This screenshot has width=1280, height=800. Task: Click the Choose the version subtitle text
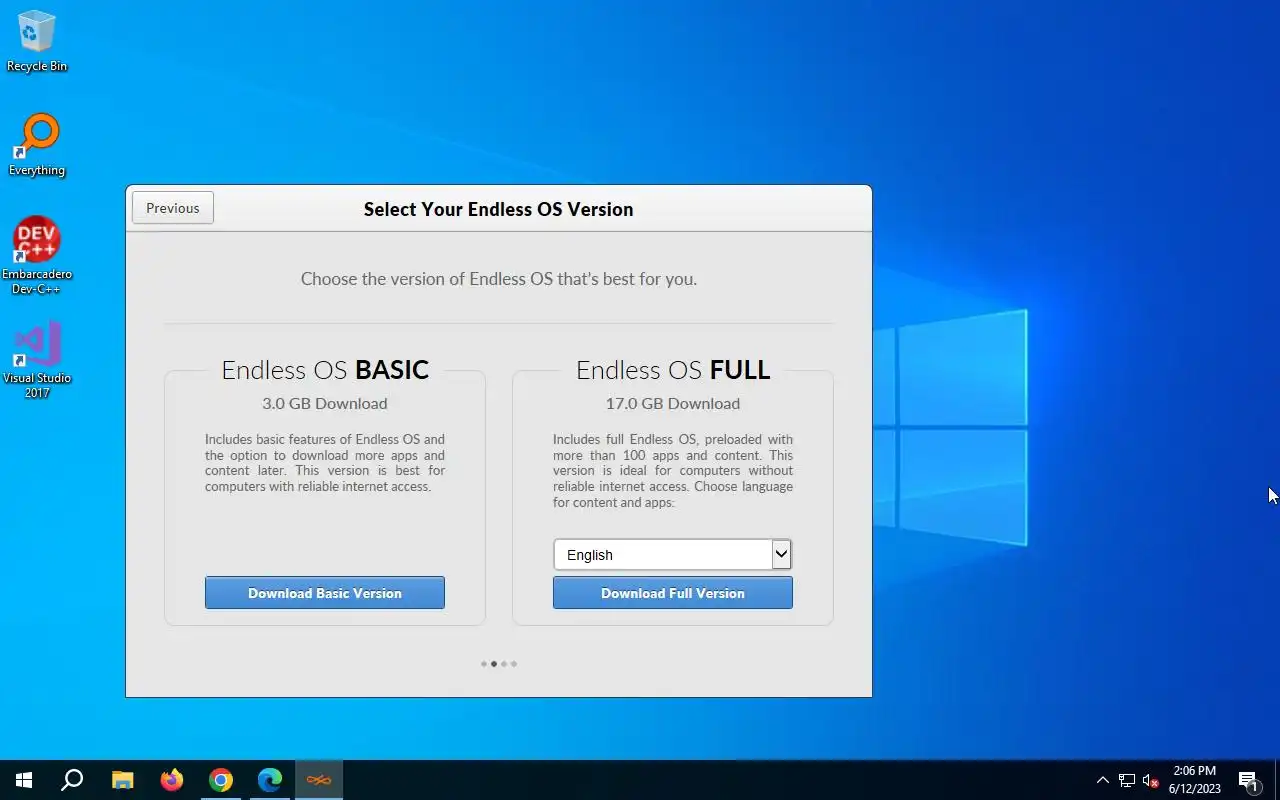point(499,279)
